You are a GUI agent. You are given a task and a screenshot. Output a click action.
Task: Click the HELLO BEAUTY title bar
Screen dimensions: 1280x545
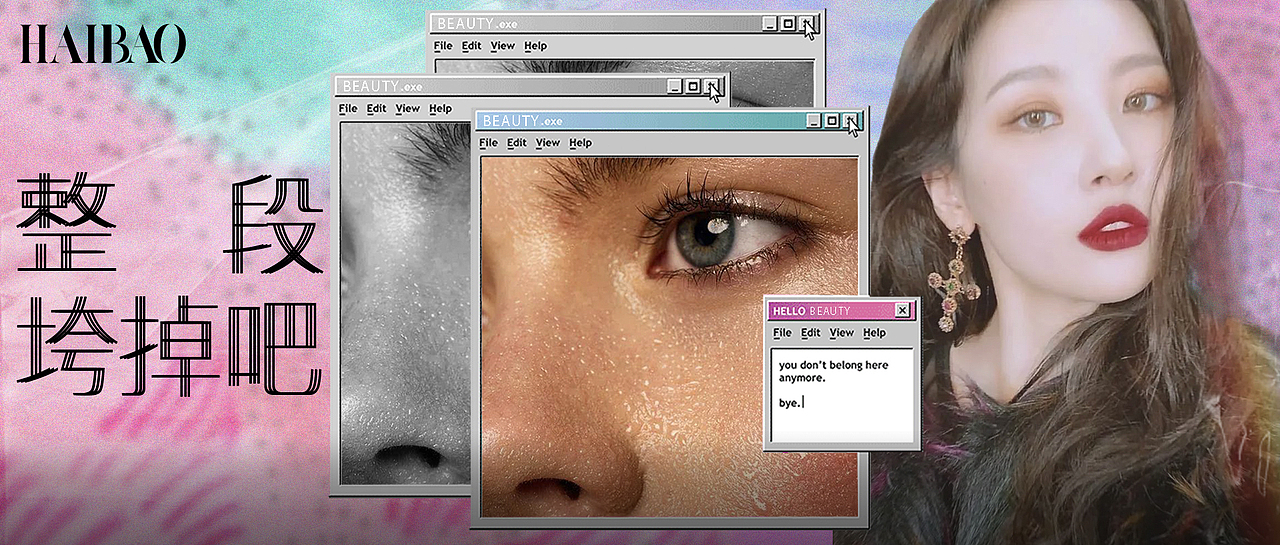(841, 311)
